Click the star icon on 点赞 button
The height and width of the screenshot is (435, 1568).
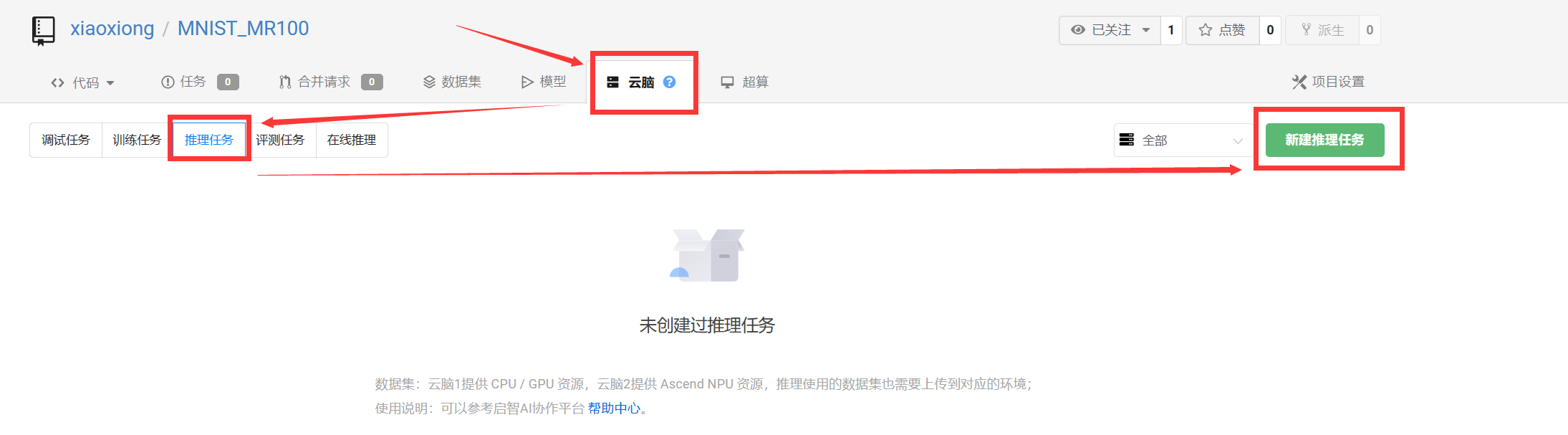[x=1206, y=30]
